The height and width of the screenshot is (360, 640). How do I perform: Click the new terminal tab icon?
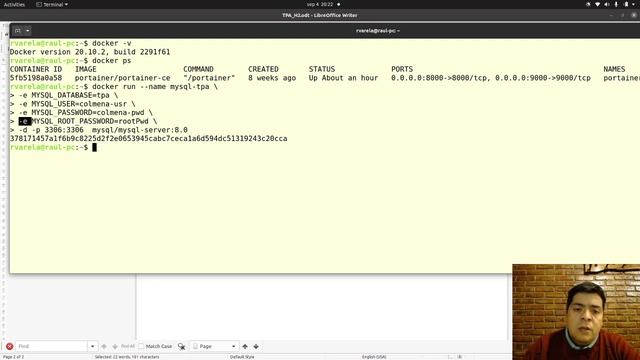(x=18, y=31)
